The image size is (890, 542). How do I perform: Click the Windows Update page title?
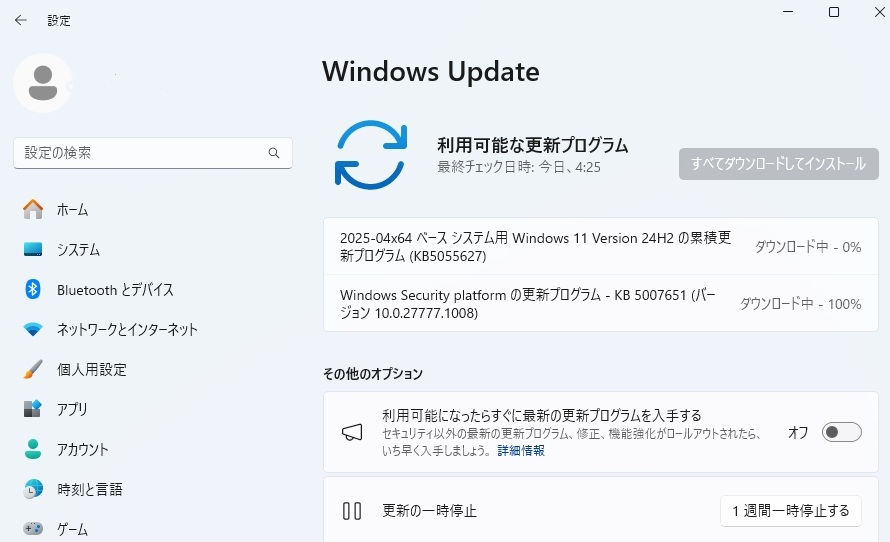tap(431, 72)
